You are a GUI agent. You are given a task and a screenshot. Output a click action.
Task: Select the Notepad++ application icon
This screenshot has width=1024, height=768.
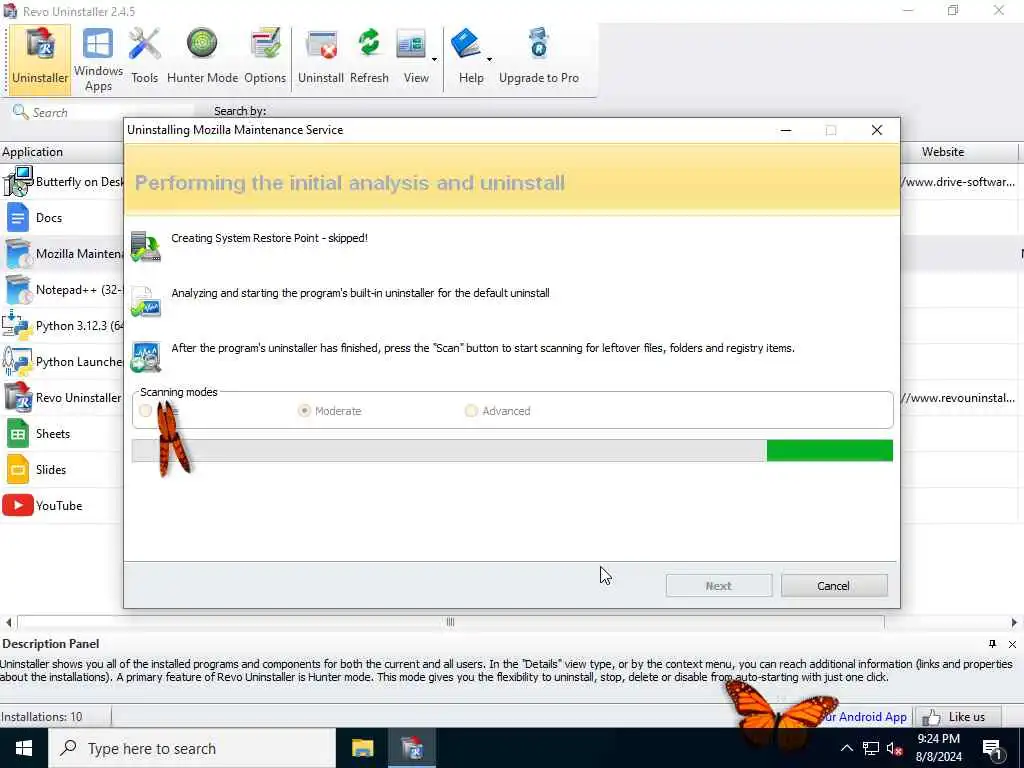(18, 289)
